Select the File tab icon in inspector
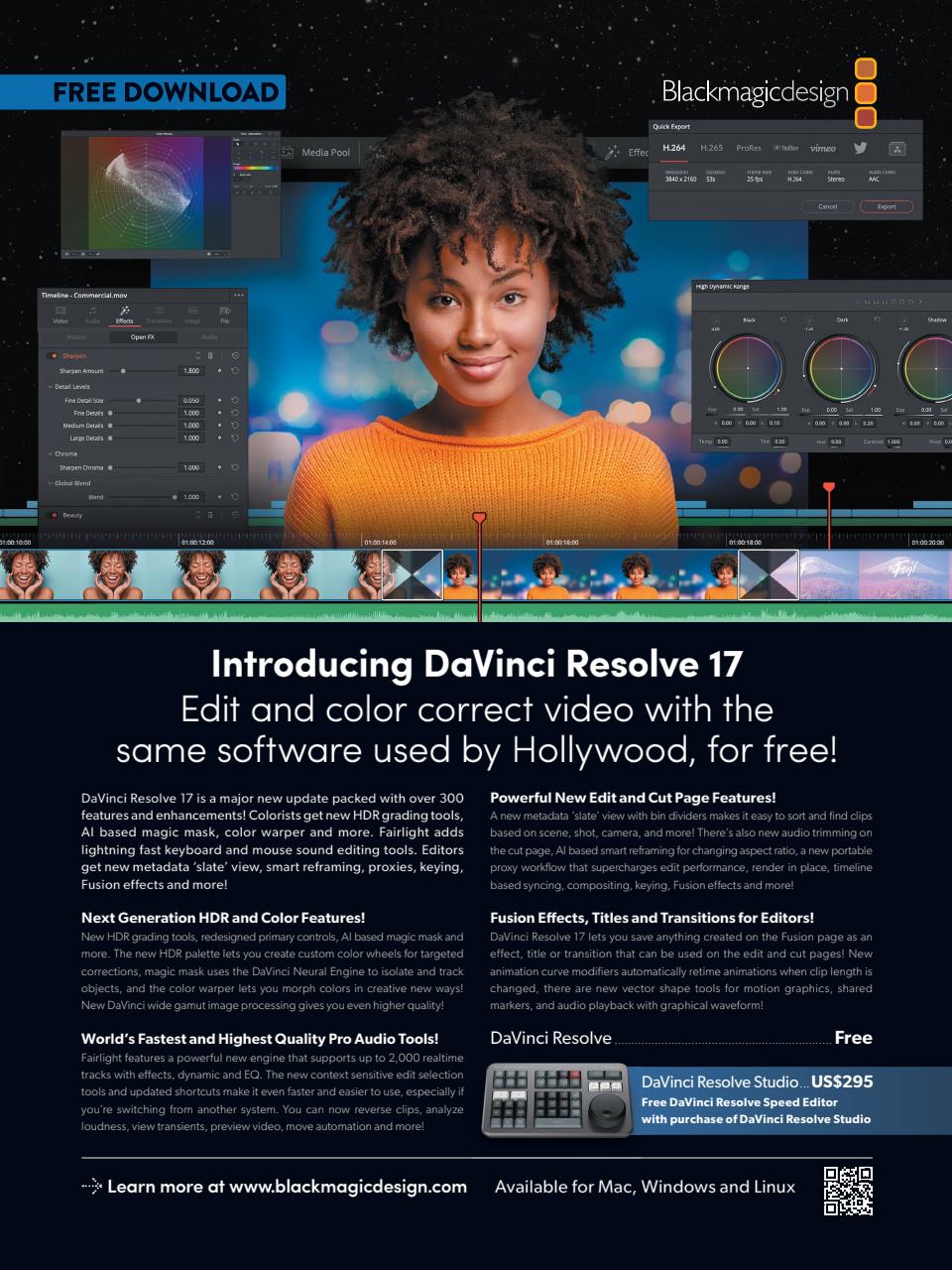The image size is (952, 1270). point(225,313)
